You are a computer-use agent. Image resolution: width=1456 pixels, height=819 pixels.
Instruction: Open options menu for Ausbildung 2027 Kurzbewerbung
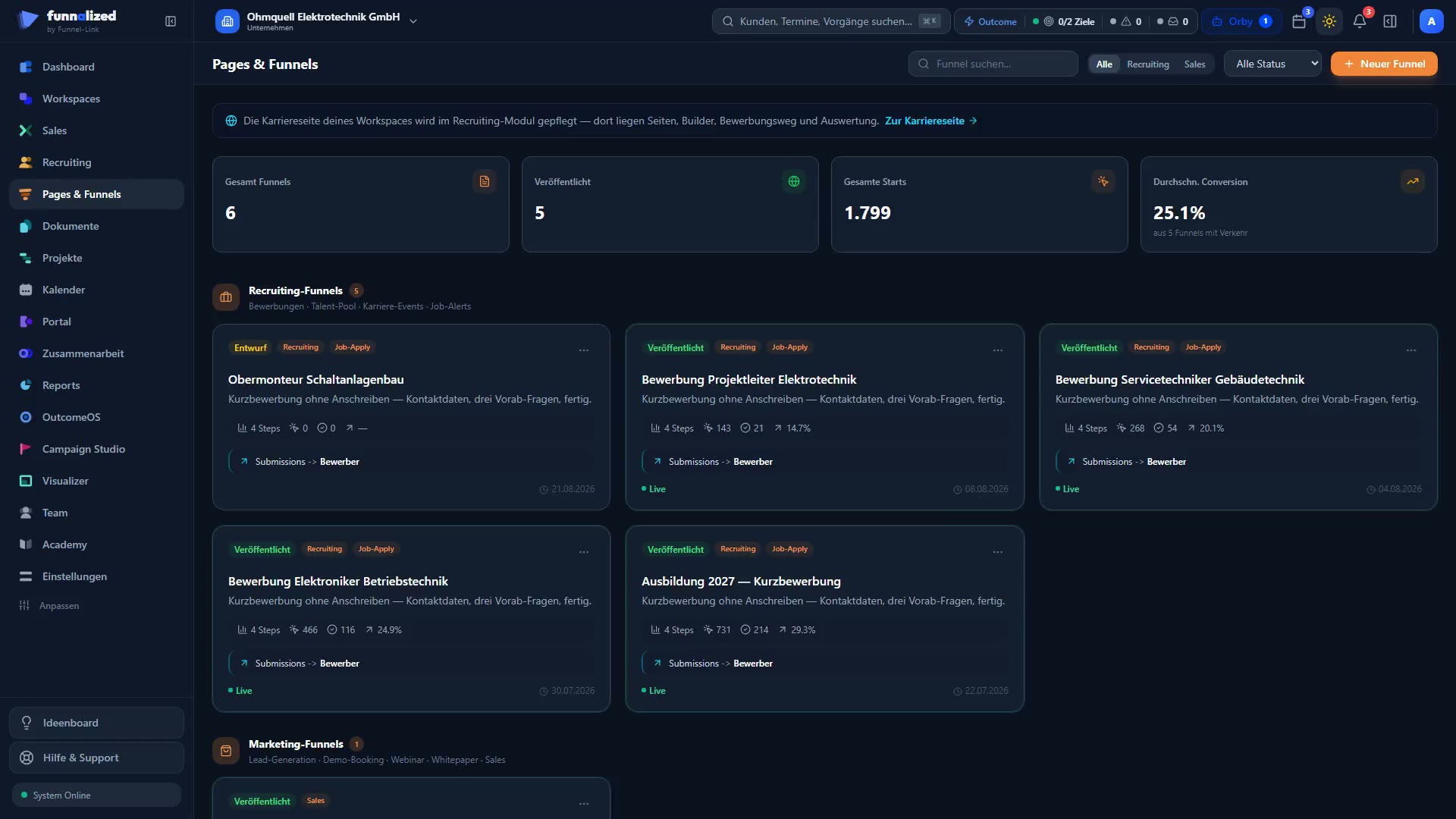tap(998, 552)
